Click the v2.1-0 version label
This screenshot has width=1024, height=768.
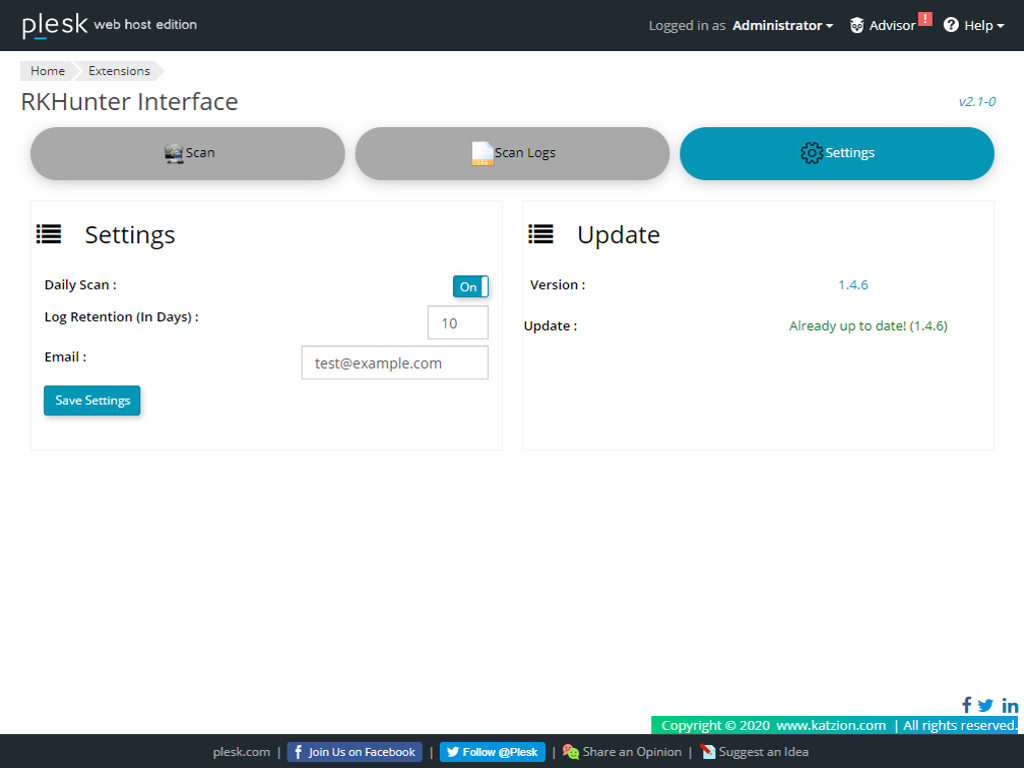[x=977, y=102]
